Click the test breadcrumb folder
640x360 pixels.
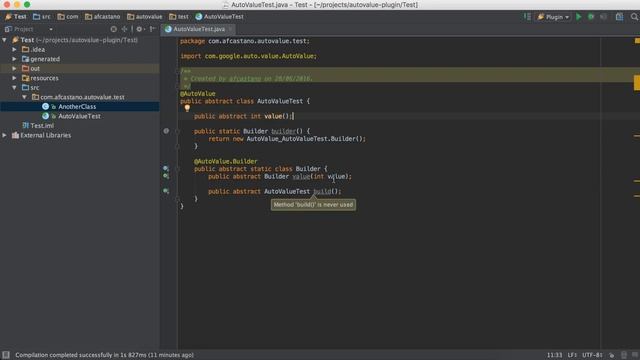click(179, 17)
